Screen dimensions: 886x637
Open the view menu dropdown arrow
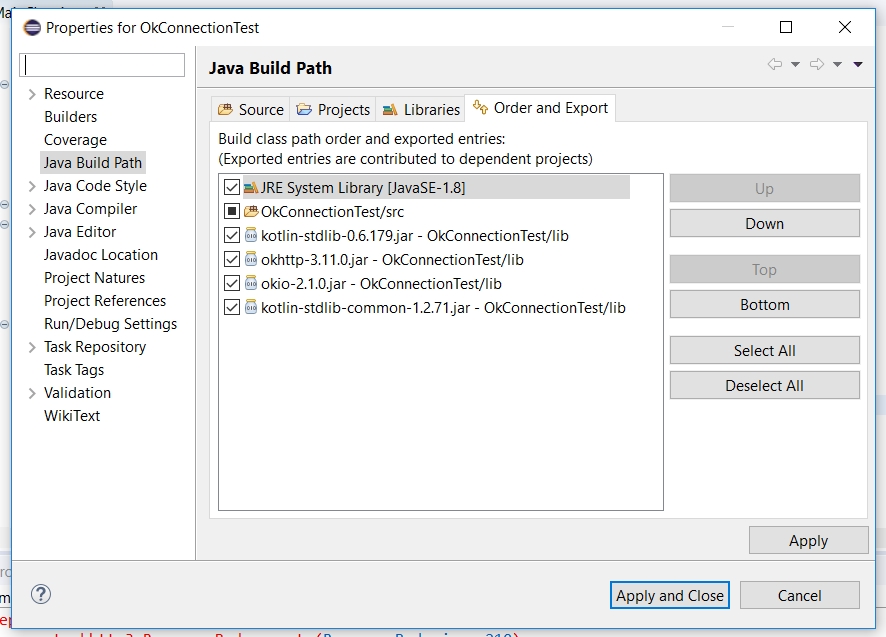pos(857,63)
